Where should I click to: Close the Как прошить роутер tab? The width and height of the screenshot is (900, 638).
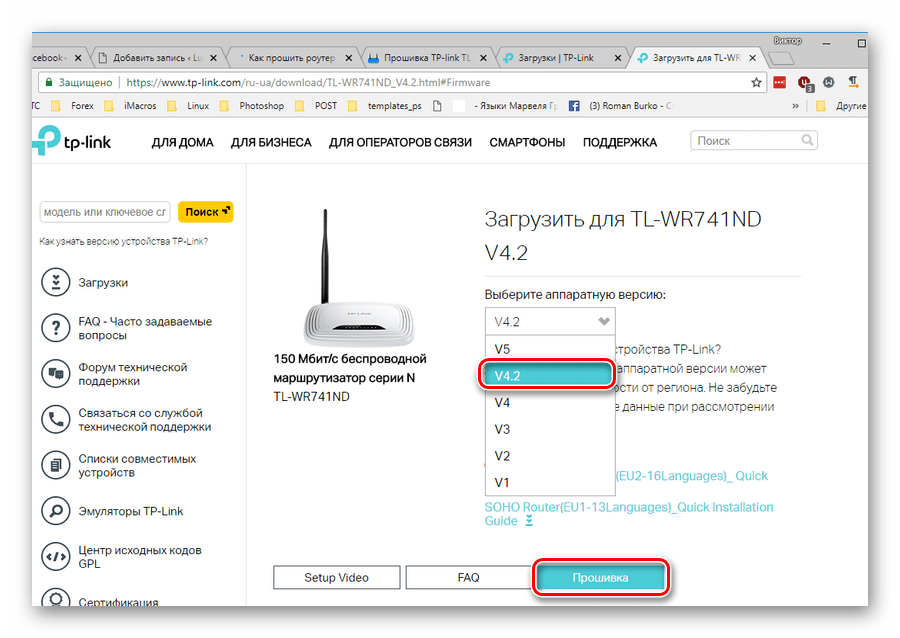point(348,58)
